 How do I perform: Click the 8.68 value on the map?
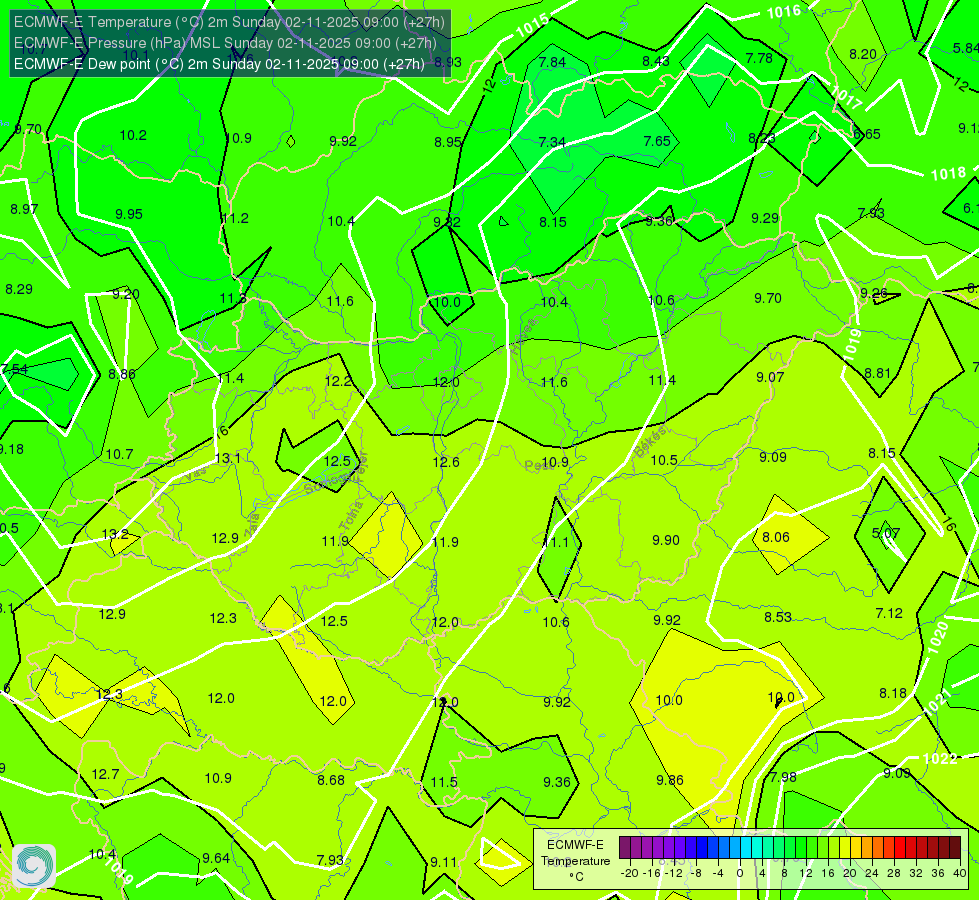coord(331,779)
